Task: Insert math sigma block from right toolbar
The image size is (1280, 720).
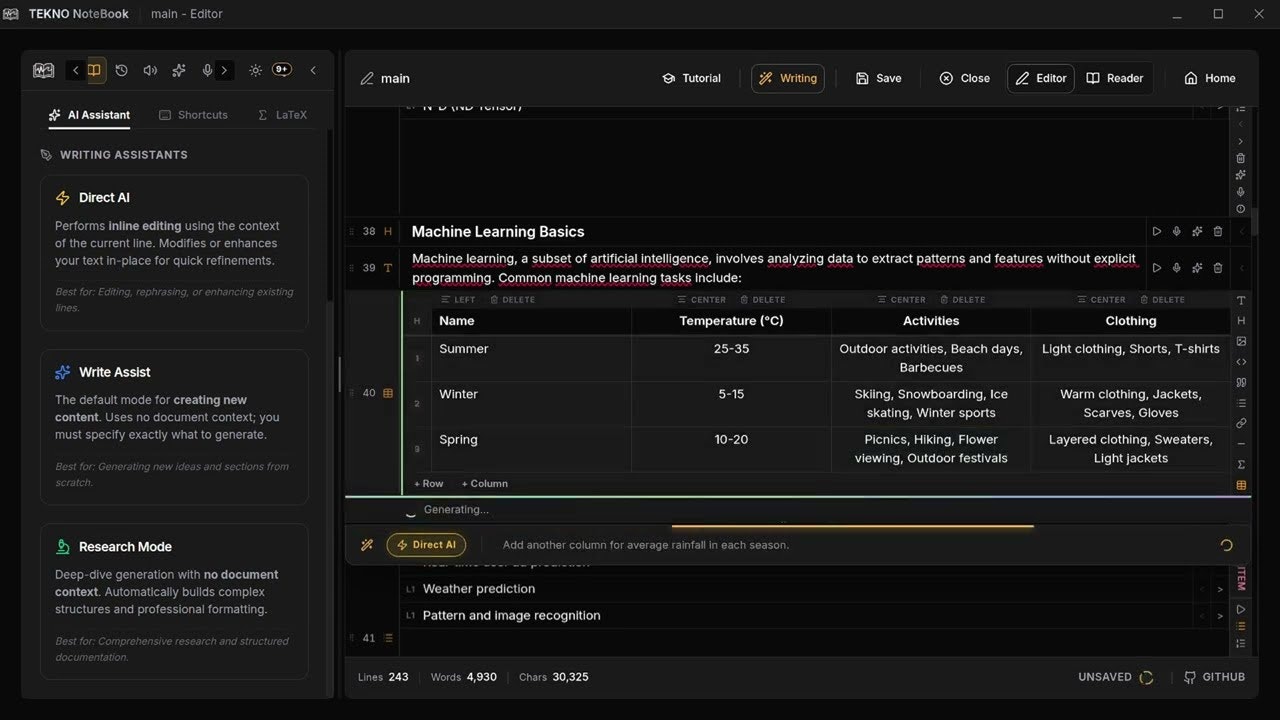Action: pos(1241,464)
